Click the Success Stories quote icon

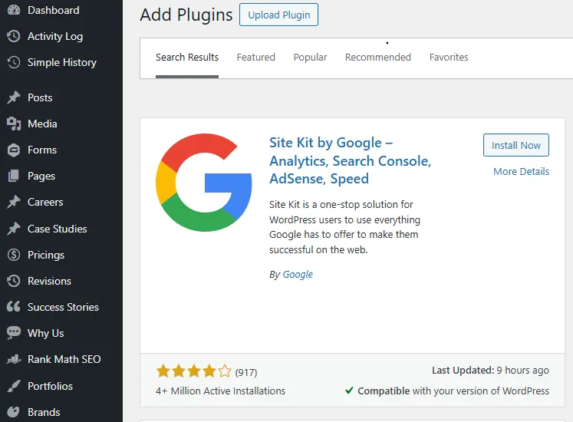click(14, 307)
